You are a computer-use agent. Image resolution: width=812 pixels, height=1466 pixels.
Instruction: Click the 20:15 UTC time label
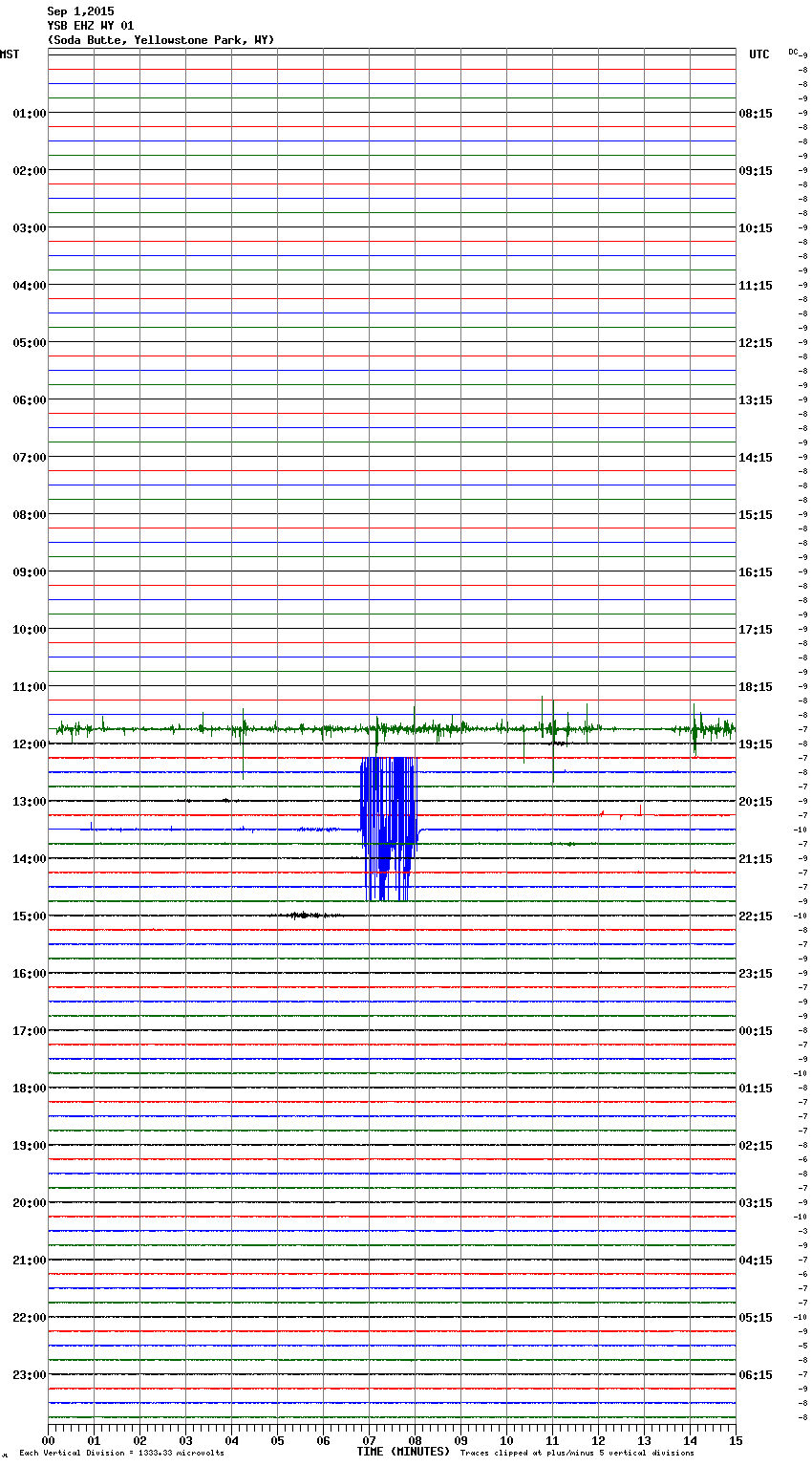756,802
